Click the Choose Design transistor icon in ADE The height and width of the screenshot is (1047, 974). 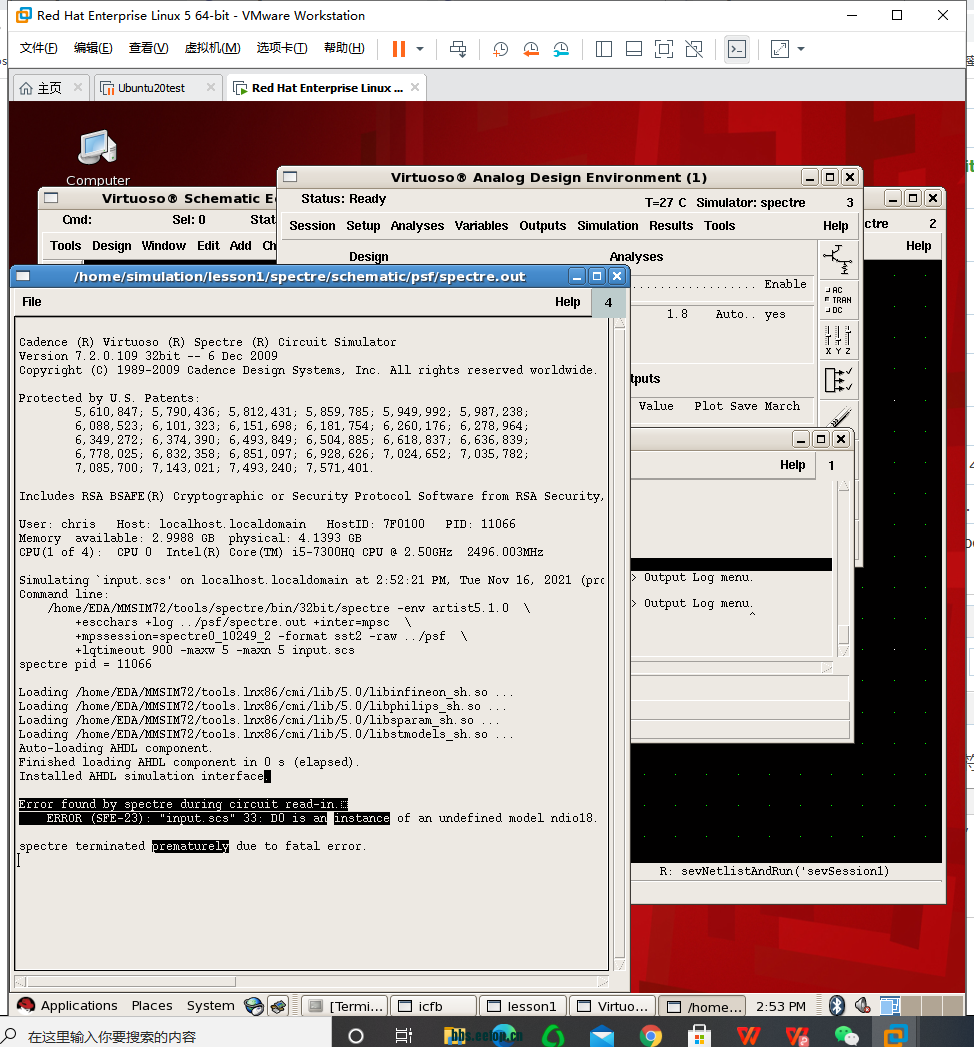point(838,260)
